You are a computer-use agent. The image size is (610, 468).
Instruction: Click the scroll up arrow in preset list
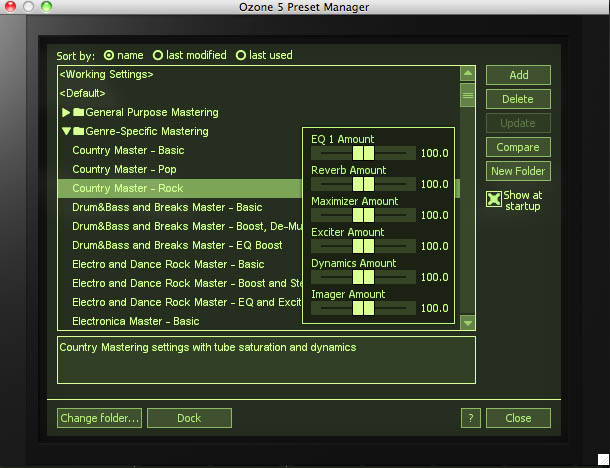(x=467, y=74)
